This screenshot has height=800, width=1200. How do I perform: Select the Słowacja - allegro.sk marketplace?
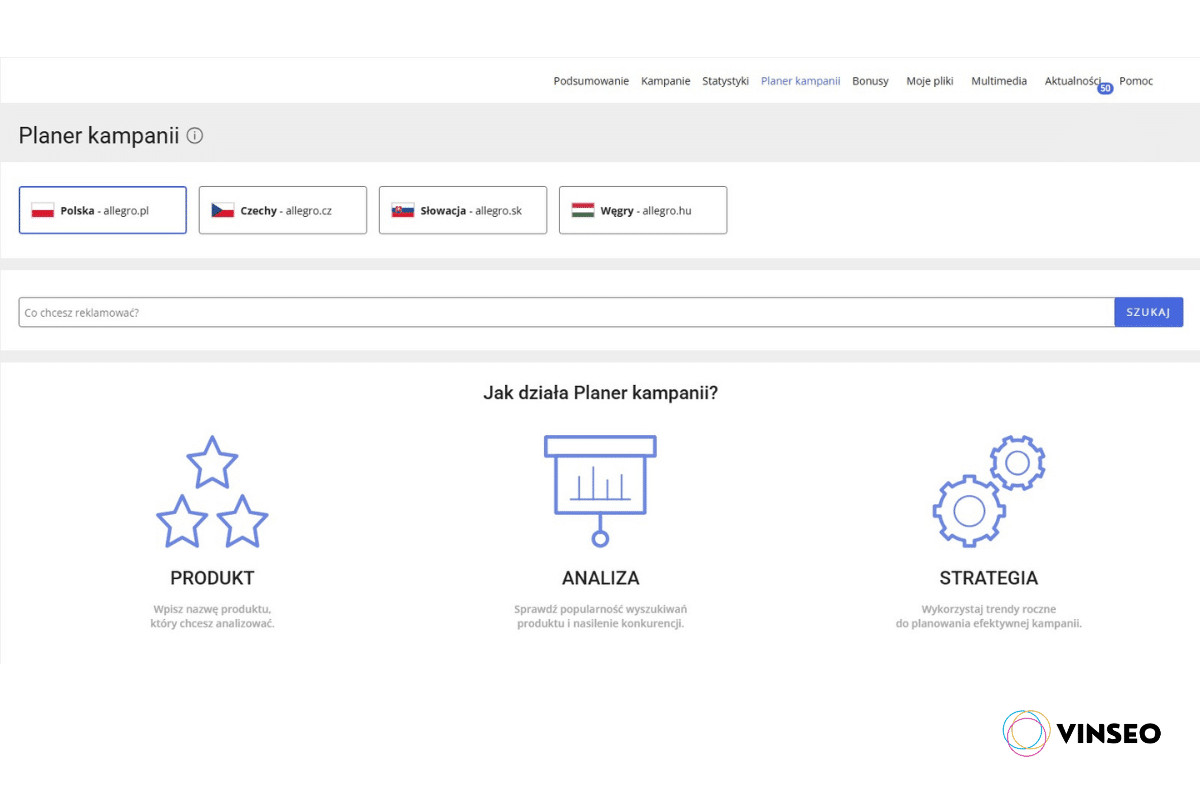[463, 210]
